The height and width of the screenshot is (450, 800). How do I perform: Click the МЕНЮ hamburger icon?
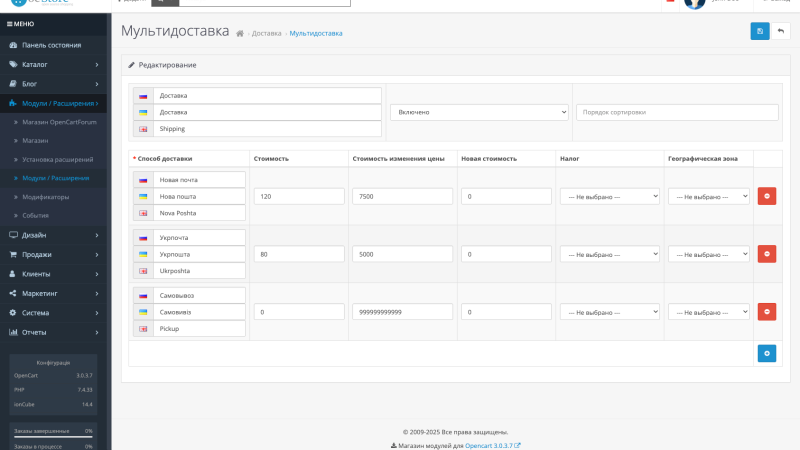click(9, 24)
